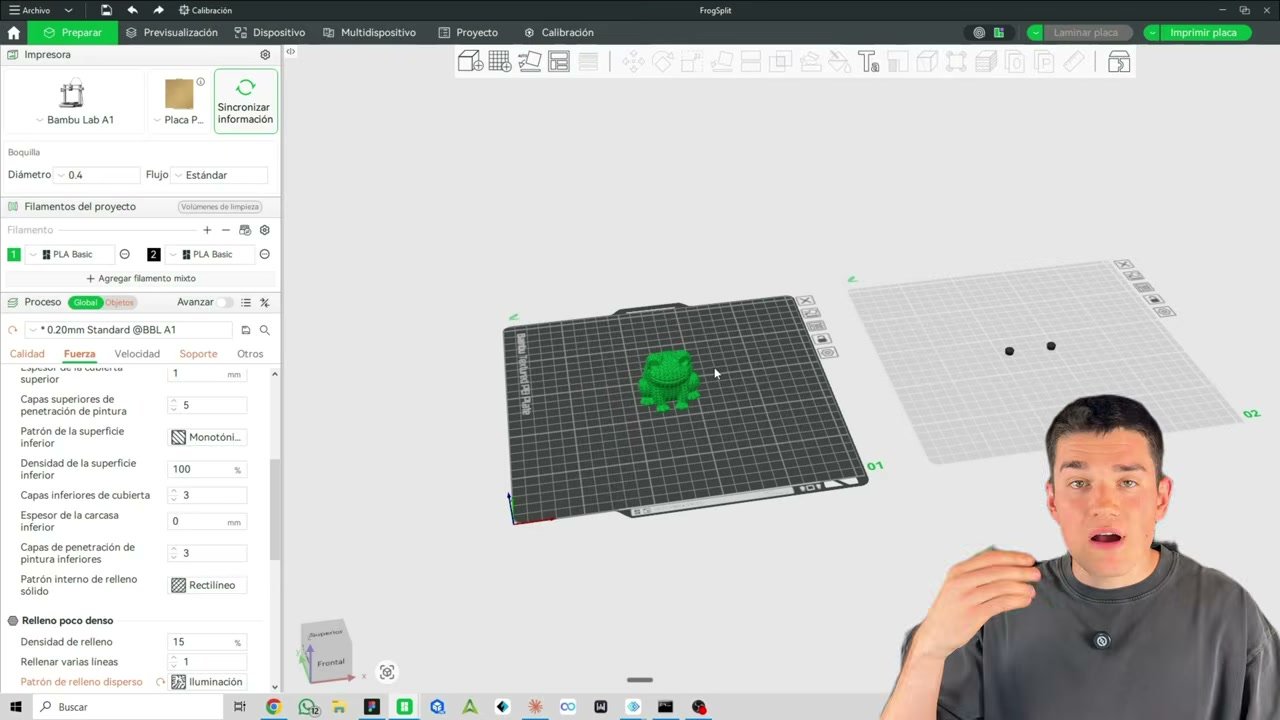
Task: Click the Undo arrow icon
Action: (x=132, y=10)
